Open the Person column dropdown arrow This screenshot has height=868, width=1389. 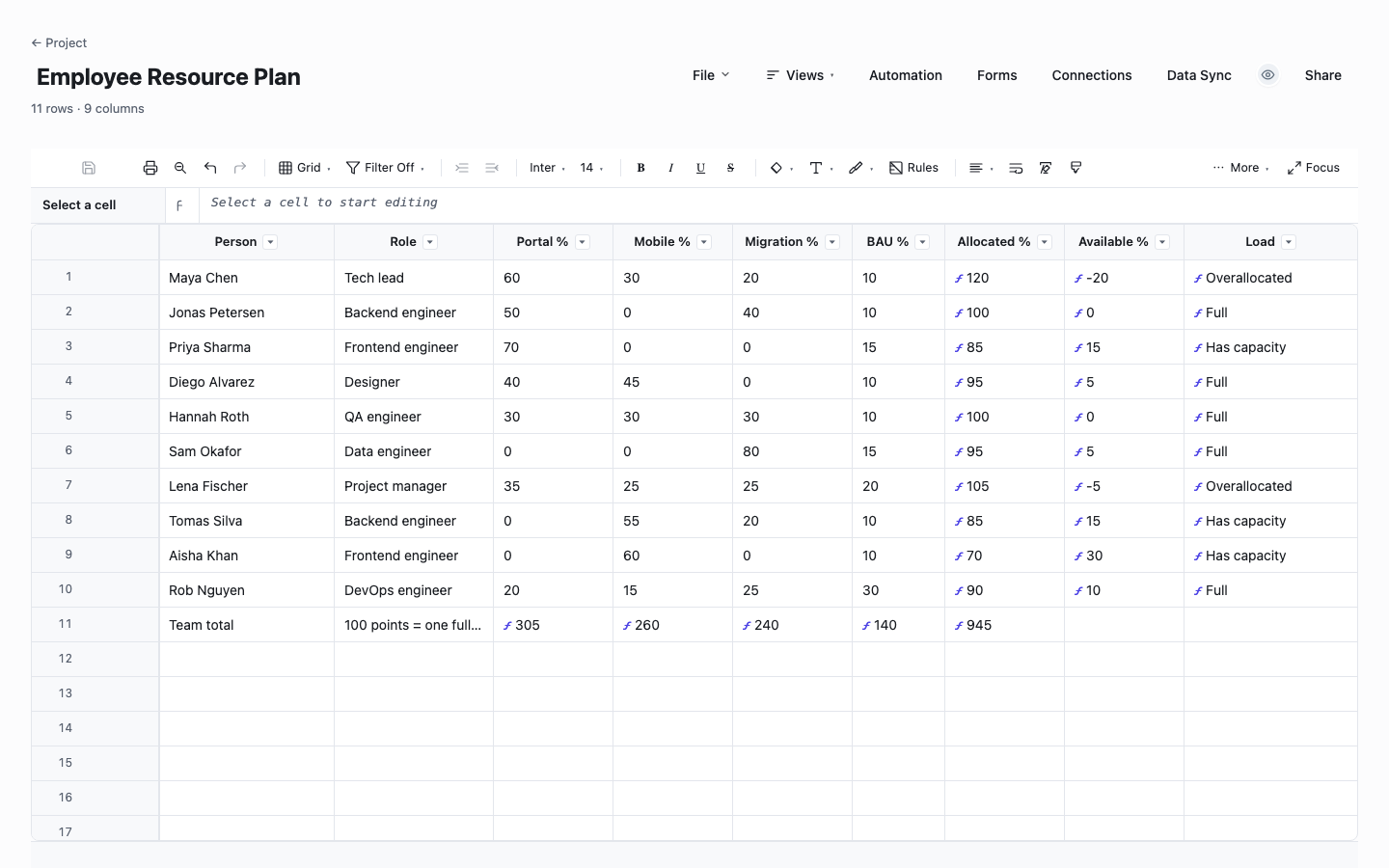click(x=270, y=242)
